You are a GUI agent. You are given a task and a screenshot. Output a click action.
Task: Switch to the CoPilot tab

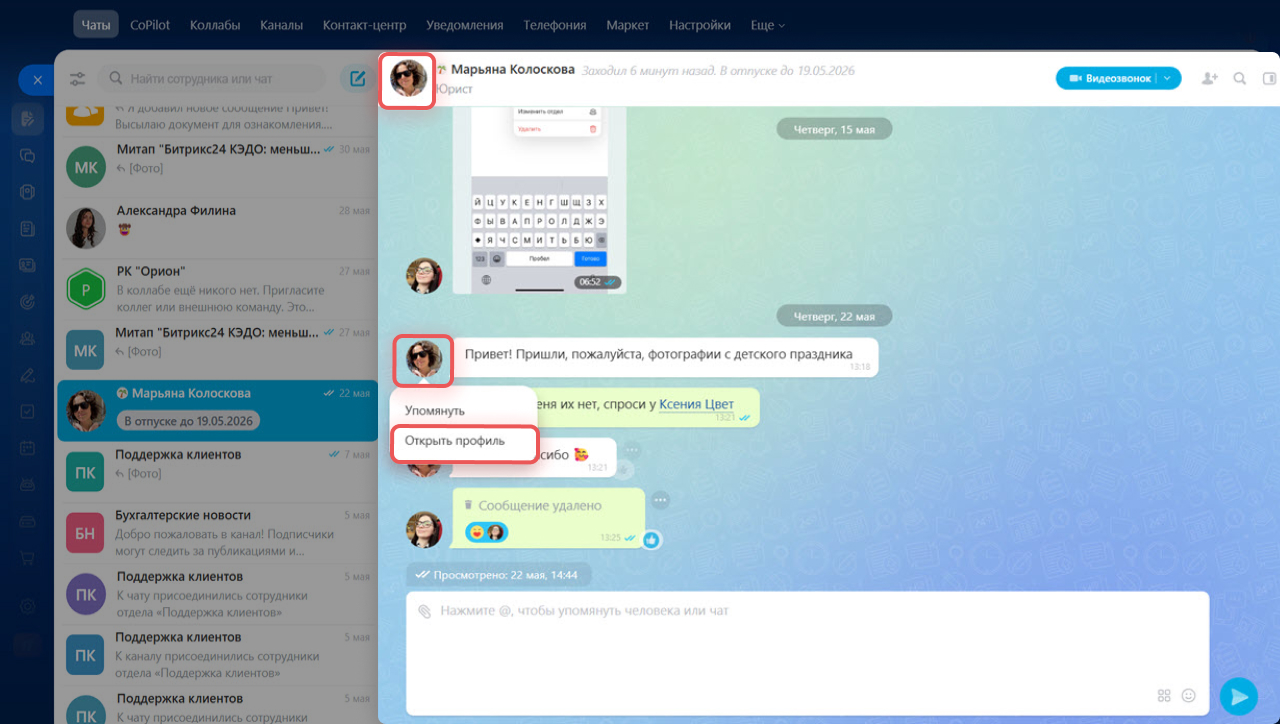coord(150,25)
